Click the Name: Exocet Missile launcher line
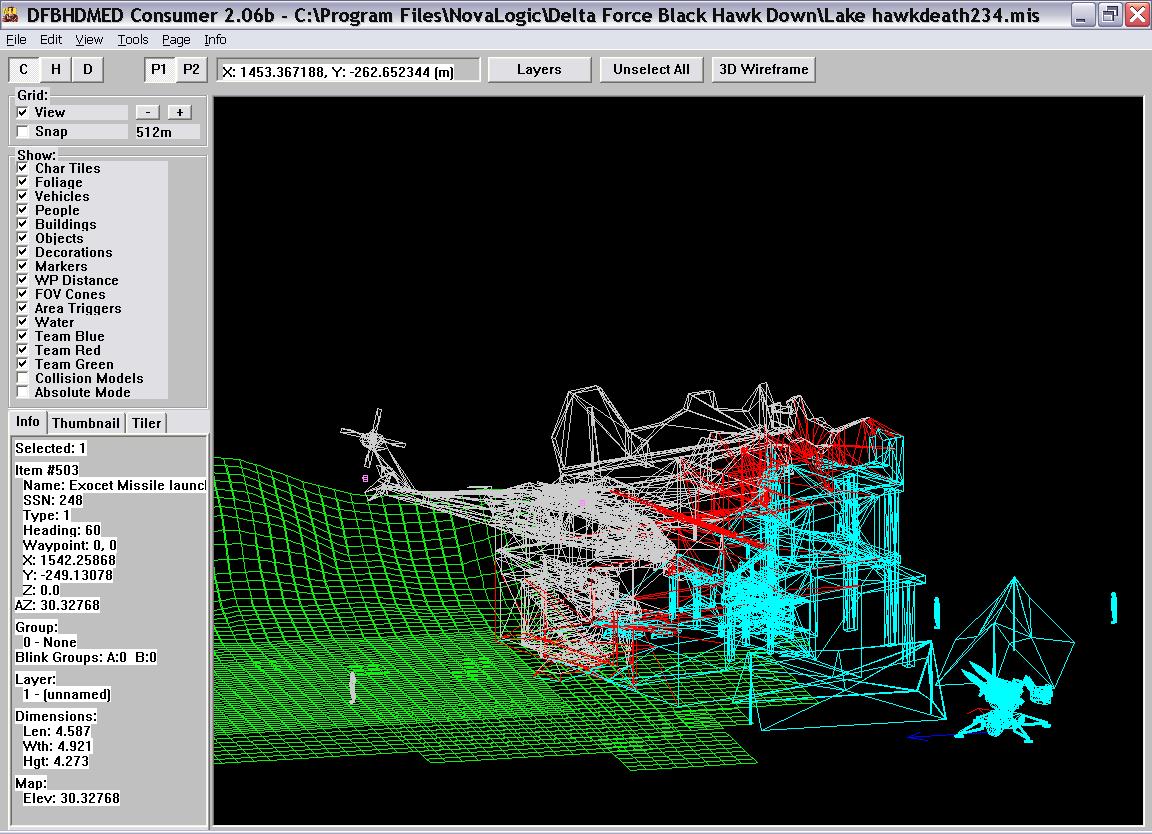This screenshot has width=1152, height=834. 115,485
